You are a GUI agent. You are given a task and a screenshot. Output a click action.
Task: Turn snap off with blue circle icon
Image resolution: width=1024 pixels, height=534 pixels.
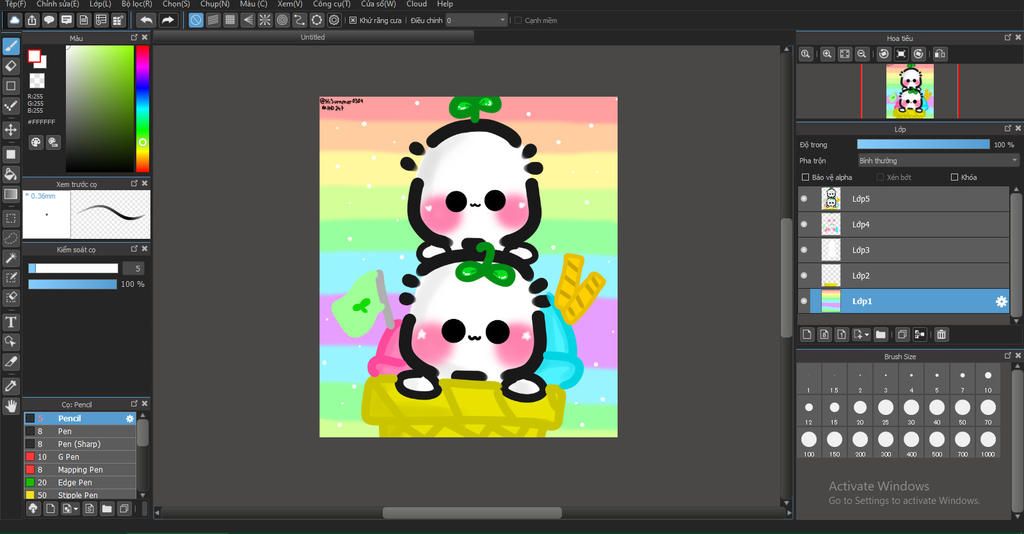196,20
